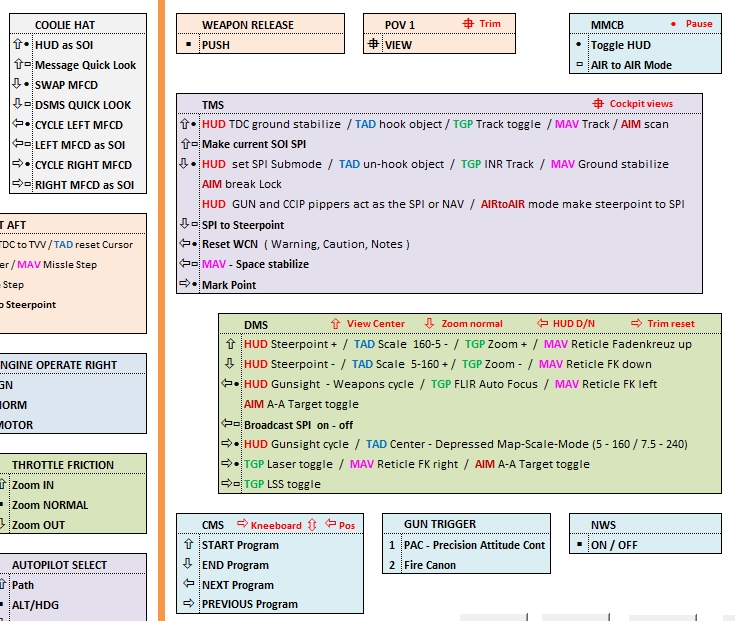Screen dimensions: 735x621
Task: Select the AIM break Lock line
Action: pos(242,184)
